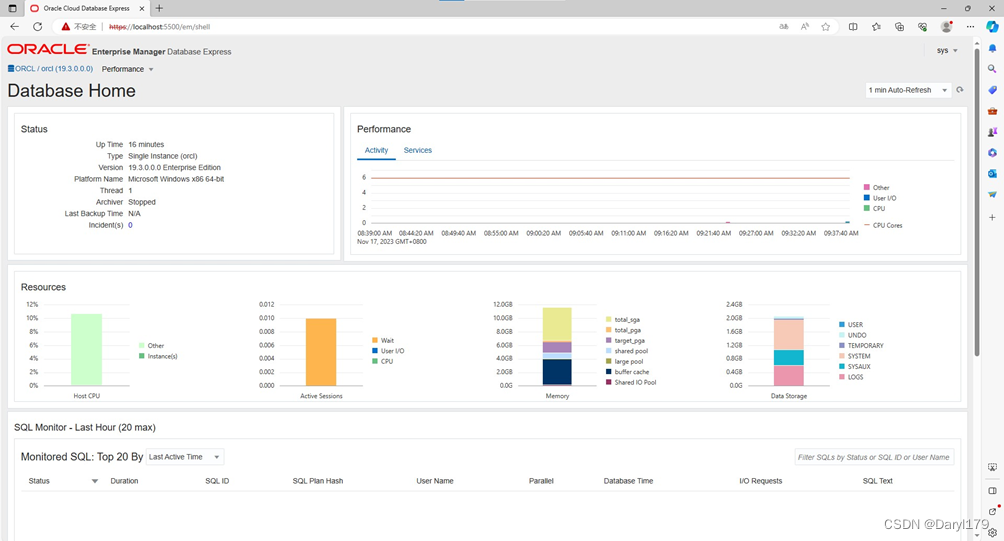The width and height of the screenshot is (1004, 541).
Task: Add page to favorites star icon
Action: [826, 27]
